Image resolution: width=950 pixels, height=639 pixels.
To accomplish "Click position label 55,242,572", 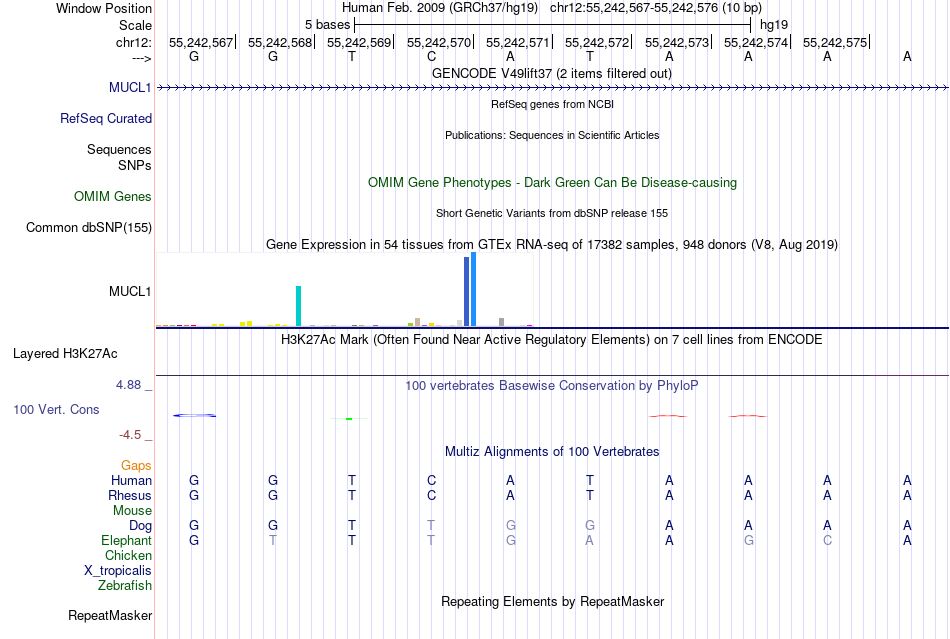I will (x=597, y=43).
